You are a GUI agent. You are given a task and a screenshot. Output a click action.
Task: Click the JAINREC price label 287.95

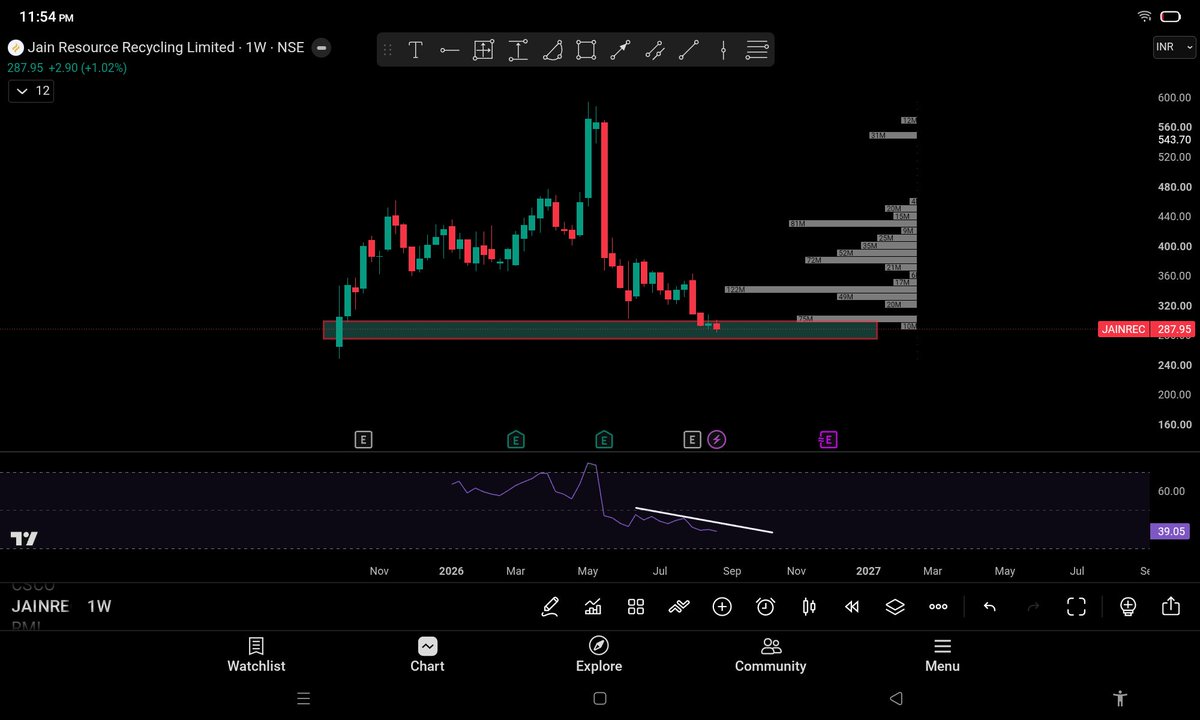[x=1146, y=329]
